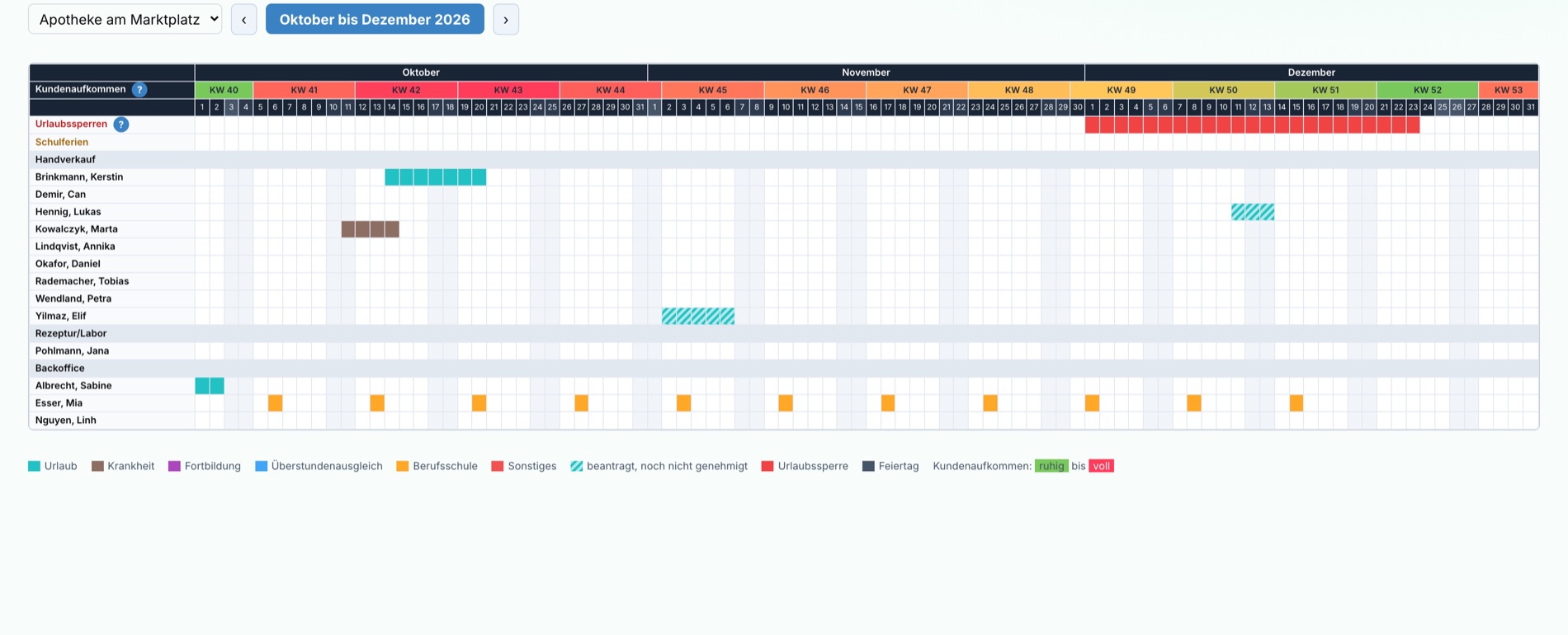1568x635 pixels.
Task: Select calendar week KW 53 header
Action: (x=1509, y=90)
